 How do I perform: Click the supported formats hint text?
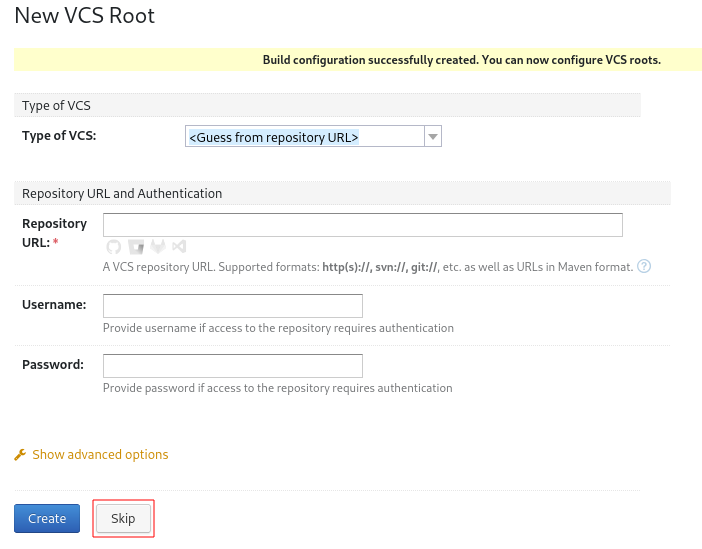[x=368, y=267]
